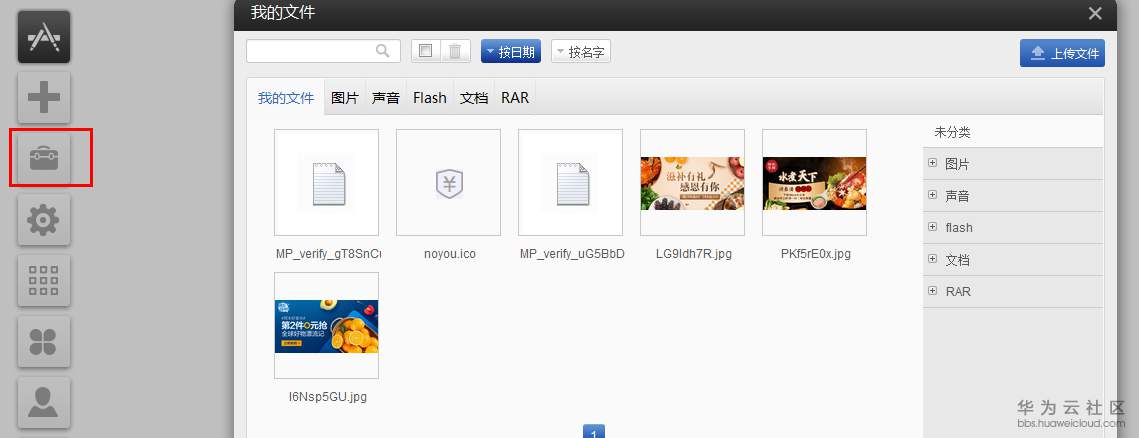Click the noyou.ico file name
This screenshot has height=438, width=1139.
tap(450, 254)
